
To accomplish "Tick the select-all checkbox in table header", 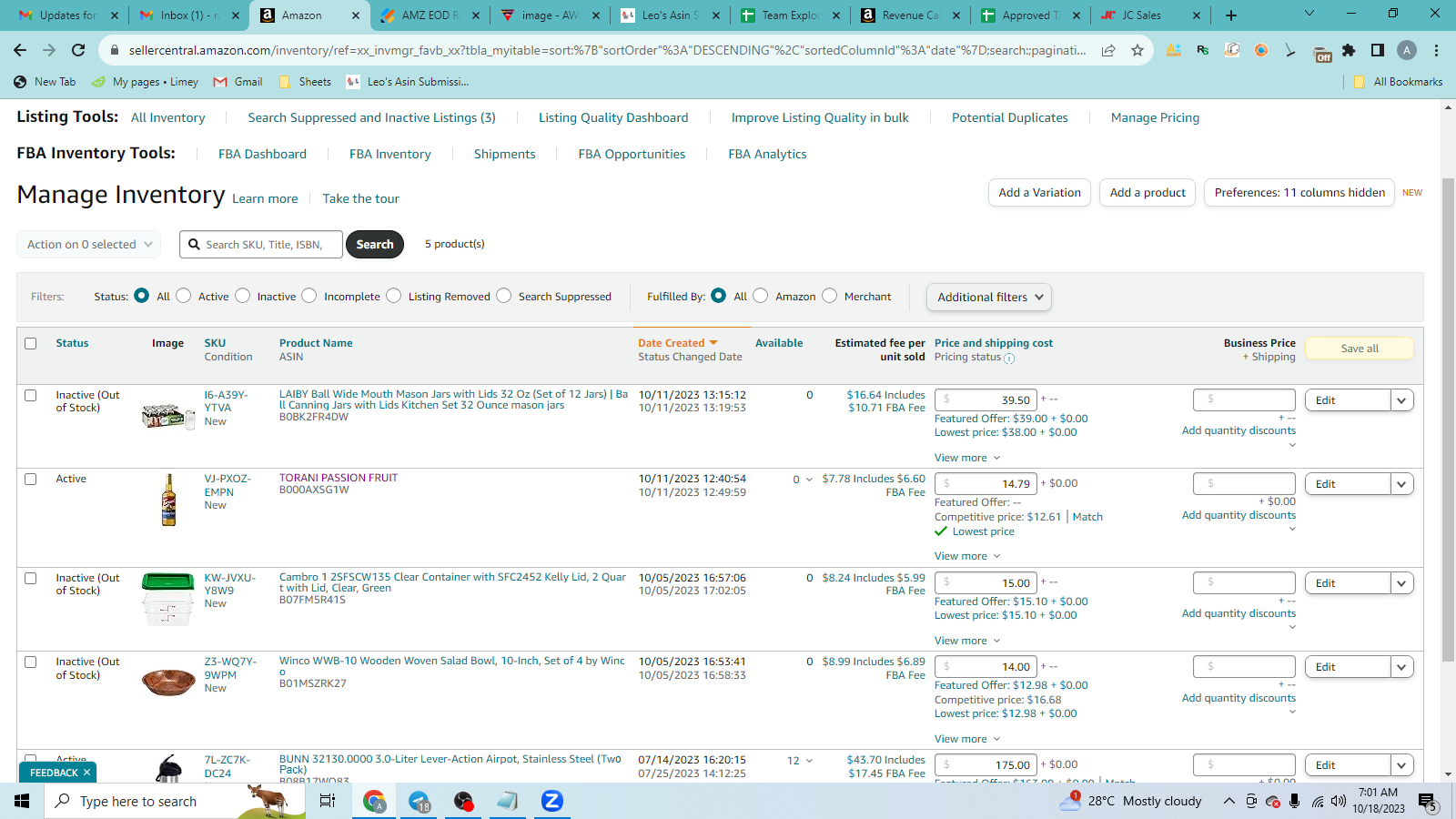I will pyautogui.click(x=31, y=343).
